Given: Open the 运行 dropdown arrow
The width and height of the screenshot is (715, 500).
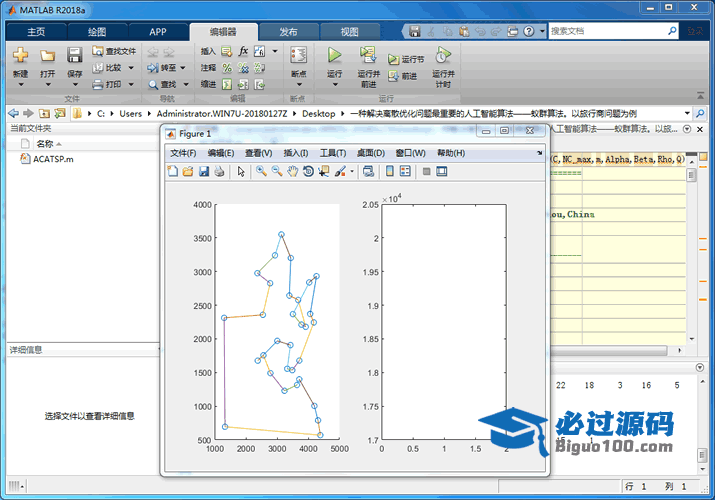Looking at the screenshot, I should pyautogui.click(x=335, y=85).
